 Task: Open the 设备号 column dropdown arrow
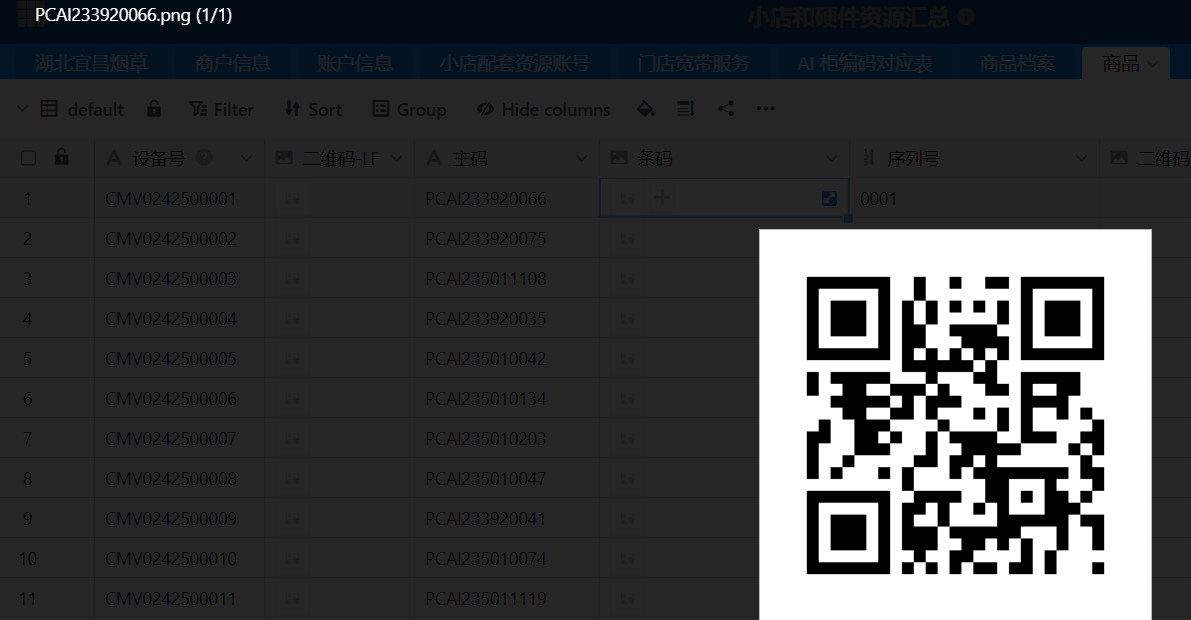coord(246,158)
